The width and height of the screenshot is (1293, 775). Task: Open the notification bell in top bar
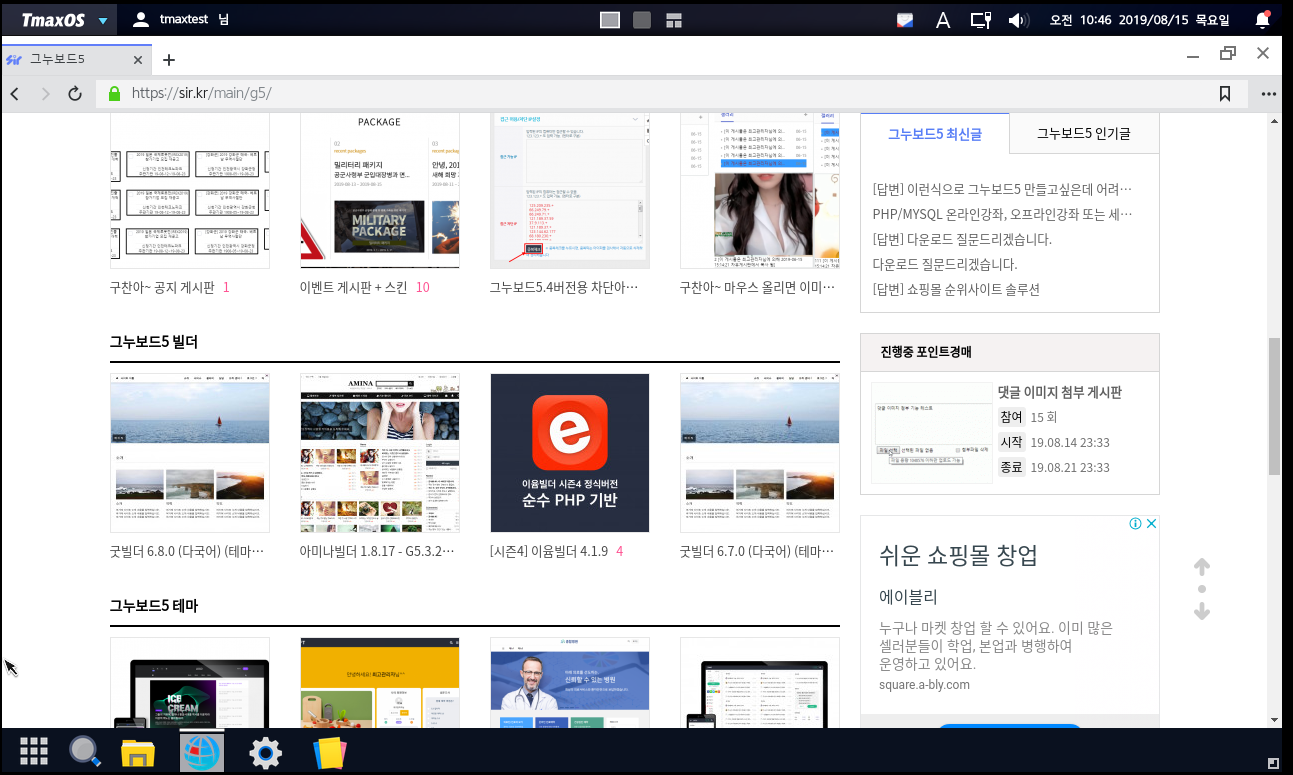pos(1263,20)
